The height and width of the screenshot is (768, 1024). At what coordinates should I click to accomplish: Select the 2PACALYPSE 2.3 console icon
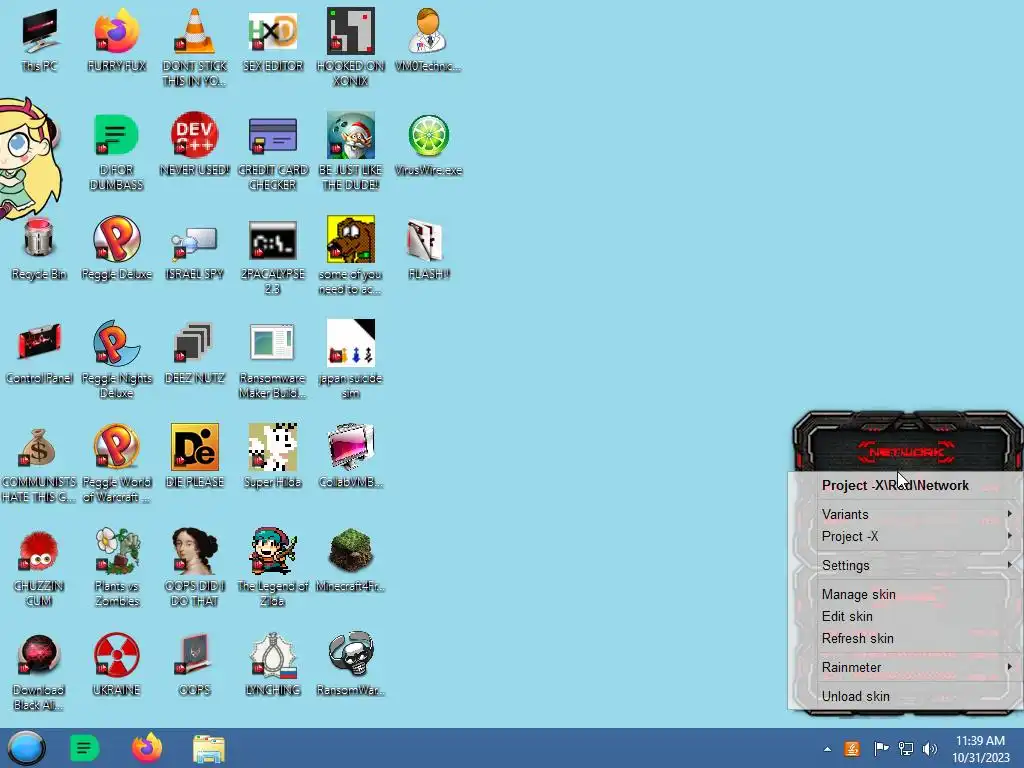[x=273, y=256]
